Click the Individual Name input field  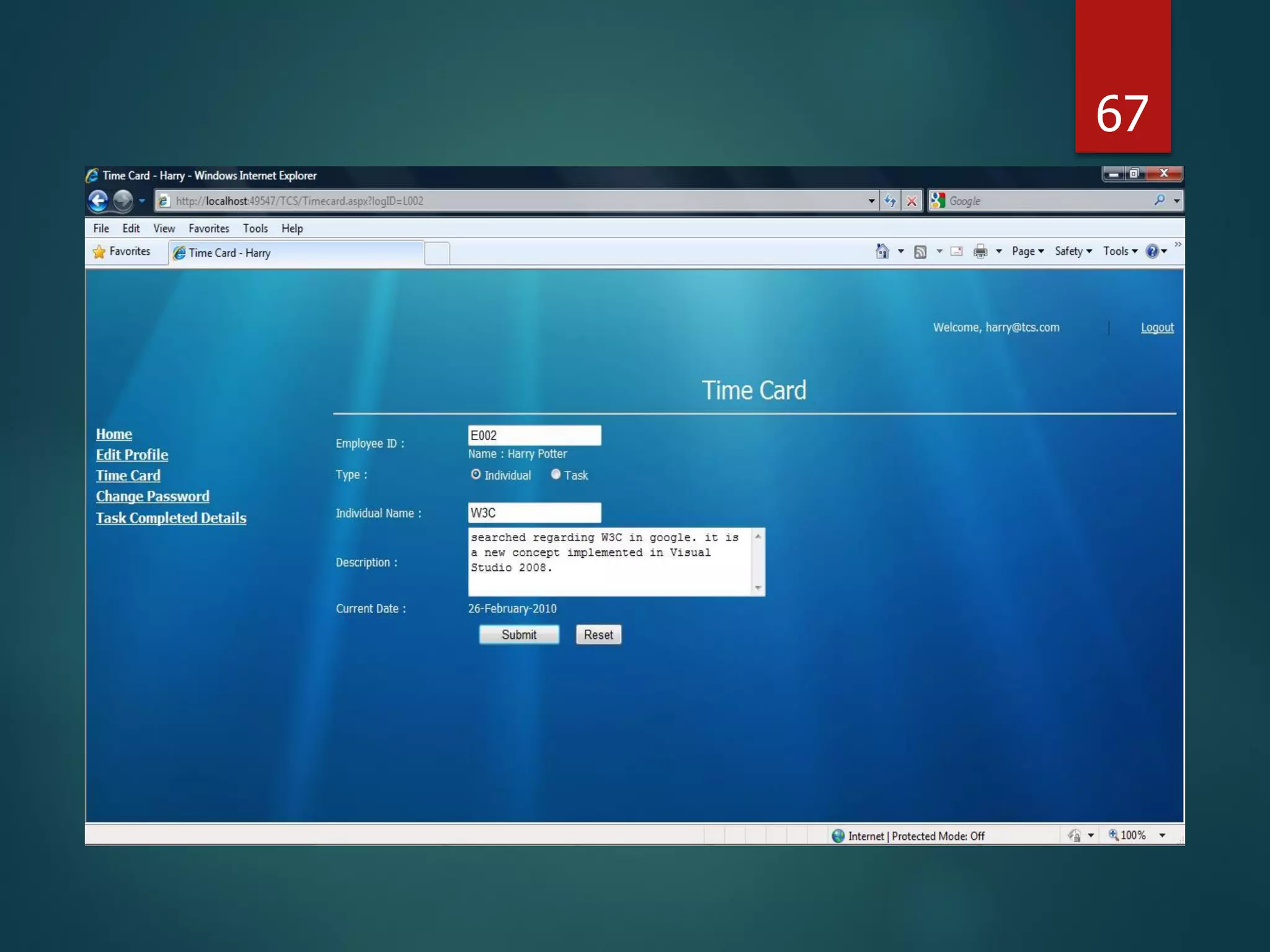(x=534, y=513)
